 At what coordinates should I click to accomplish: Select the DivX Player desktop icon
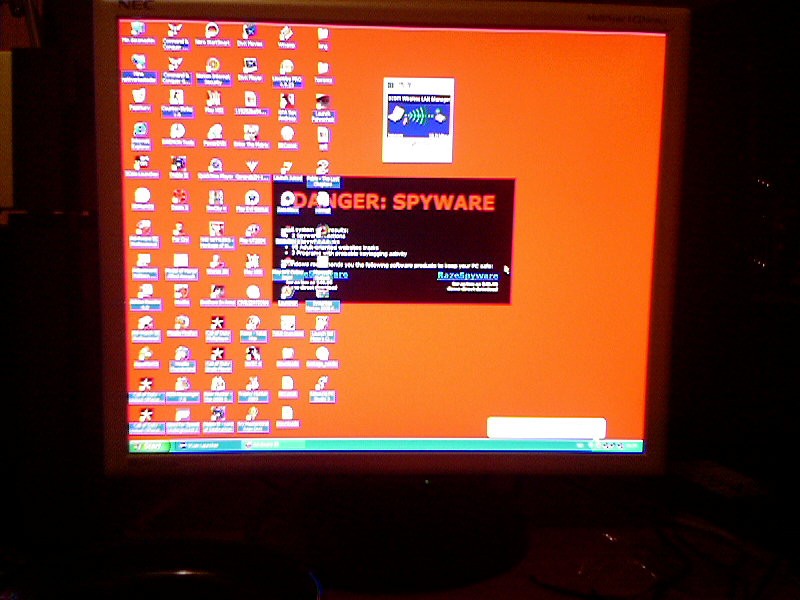[249, 69]
